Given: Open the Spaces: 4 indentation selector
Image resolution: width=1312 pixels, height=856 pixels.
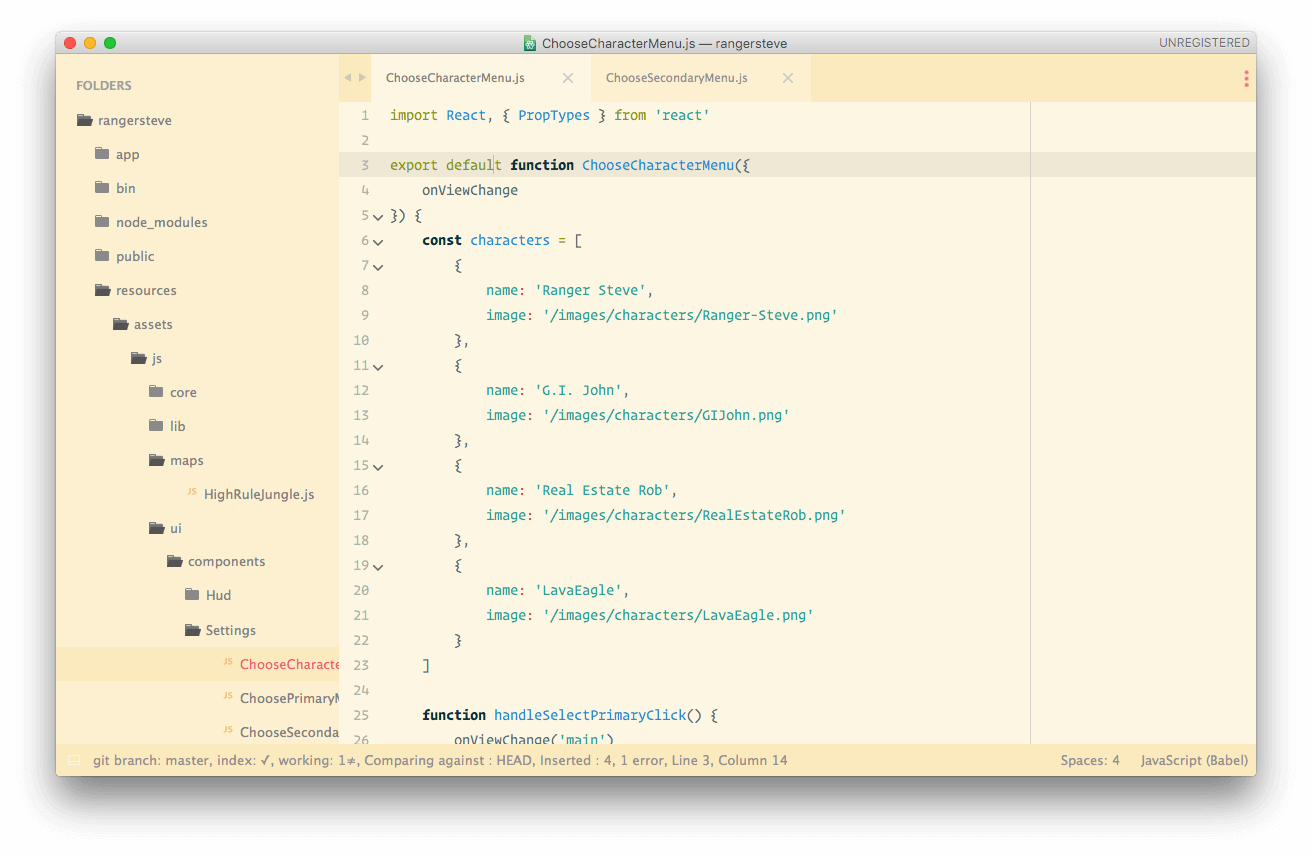Looking at the screenshot, I should [x=1090, y=761].
